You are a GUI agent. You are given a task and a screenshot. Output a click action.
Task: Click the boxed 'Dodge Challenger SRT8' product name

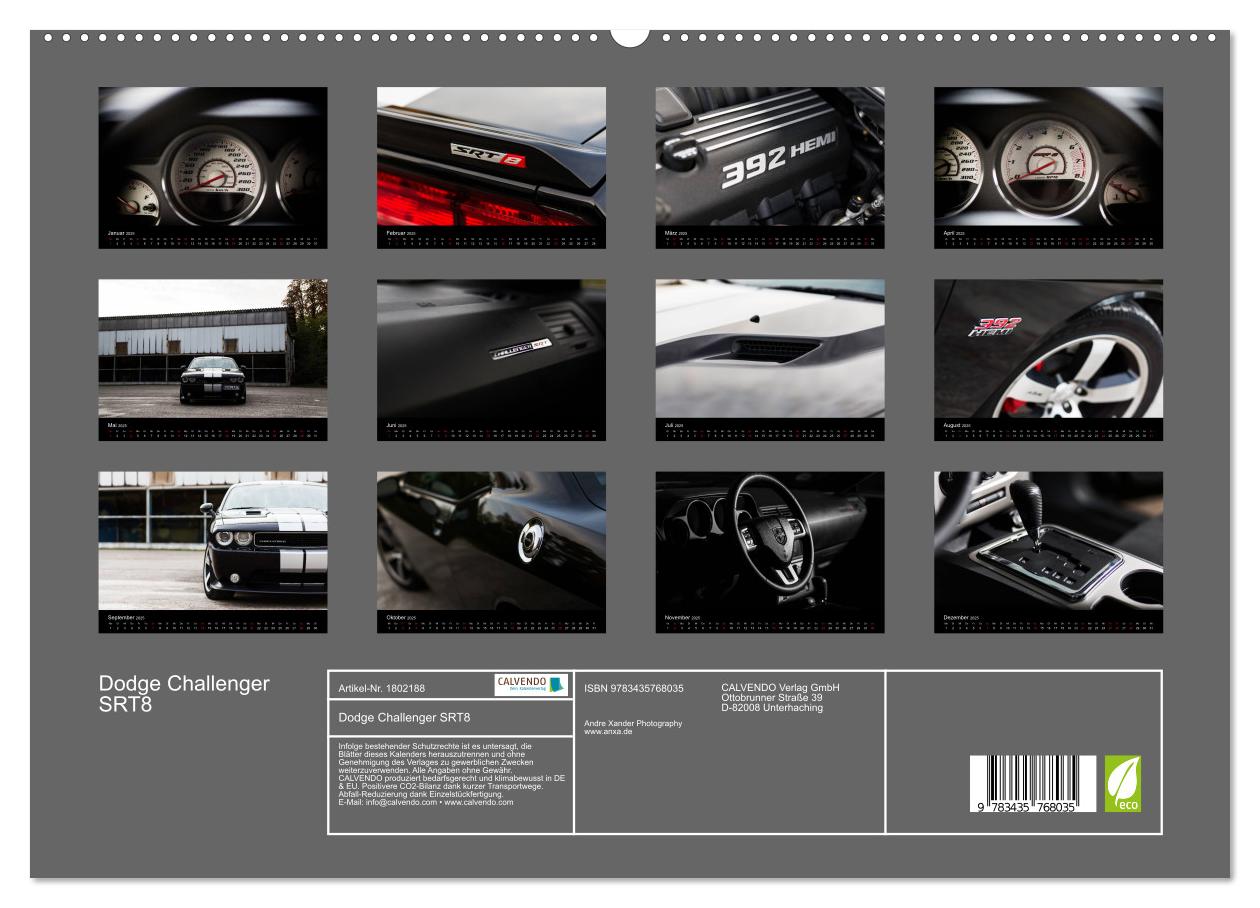[405, 718]
